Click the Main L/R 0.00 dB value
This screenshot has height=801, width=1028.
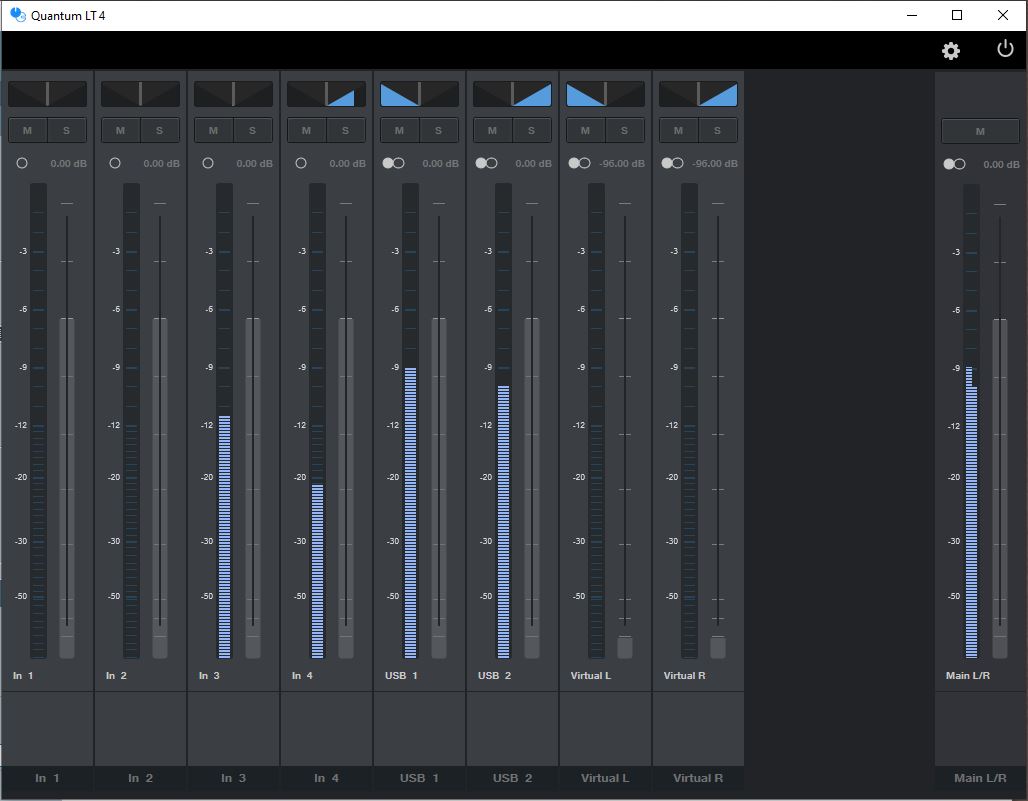tap(1001, 165)
